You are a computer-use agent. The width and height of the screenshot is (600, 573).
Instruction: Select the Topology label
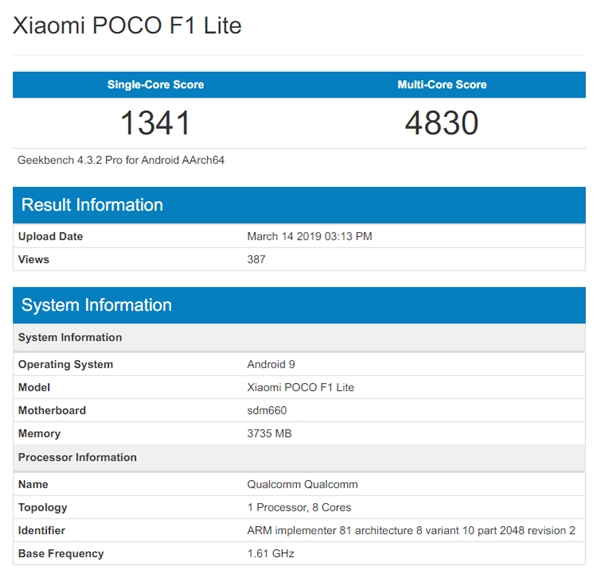tap(42, 507)
